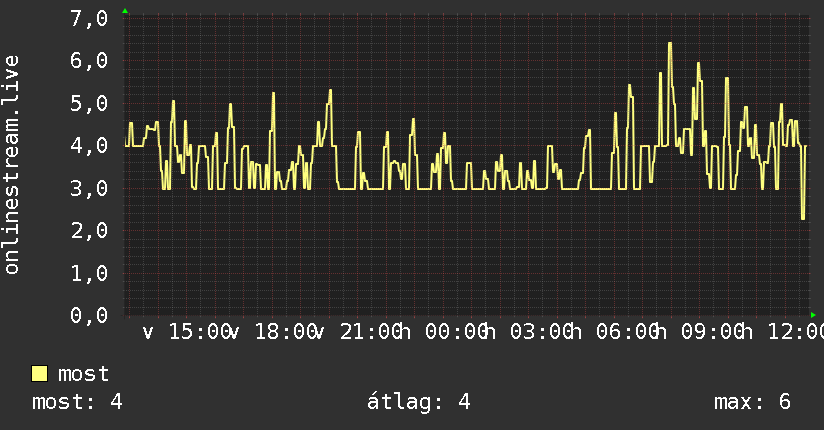Click the highest peak of the yellow line

click(670, 44)
